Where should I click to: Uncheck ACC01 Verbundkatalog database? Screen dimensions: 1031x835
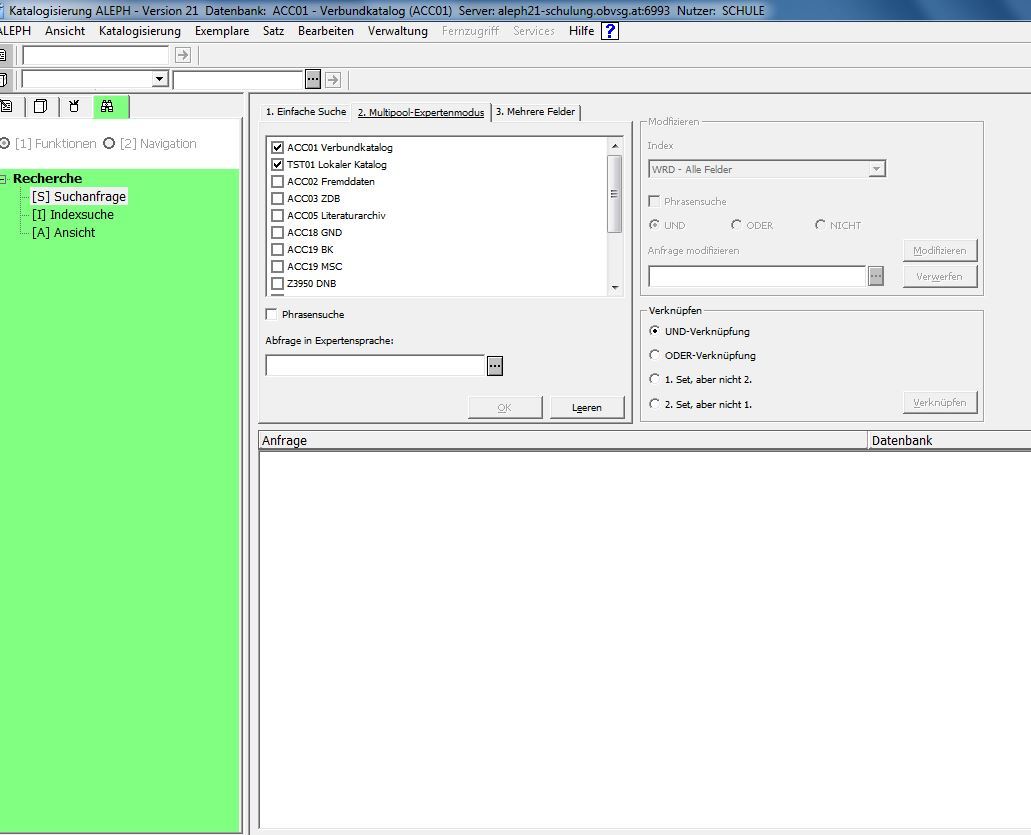tap(278, 148)
